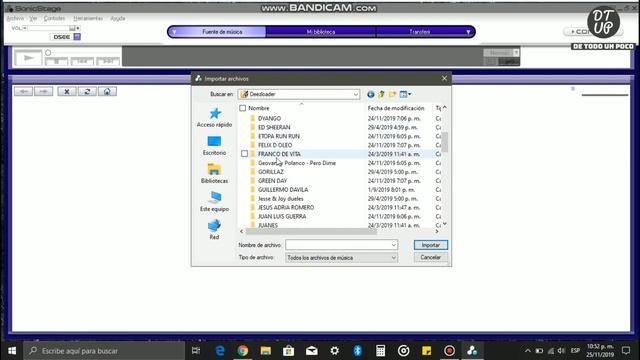Click the Nombre de archivo input field
The height and width of the screenshot is (360, 640).
pos(338,245)
